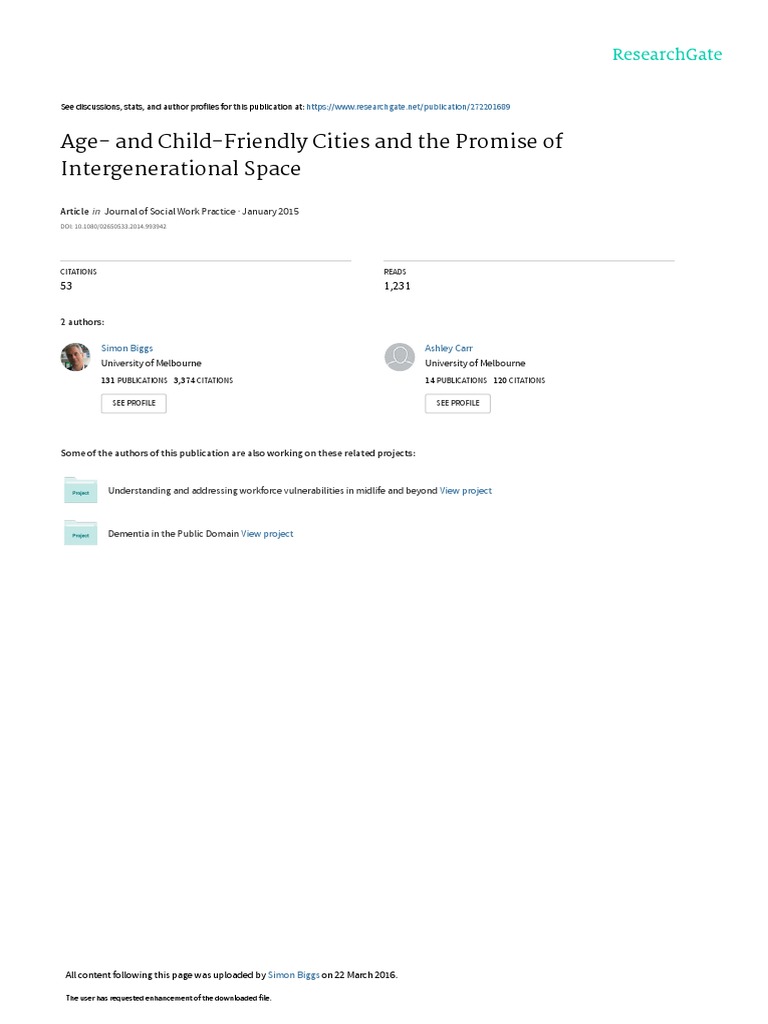768x1024 pixels.
Task: Click project icon beside workforce vulnerabilities
Action: click(x=80, y=490)
